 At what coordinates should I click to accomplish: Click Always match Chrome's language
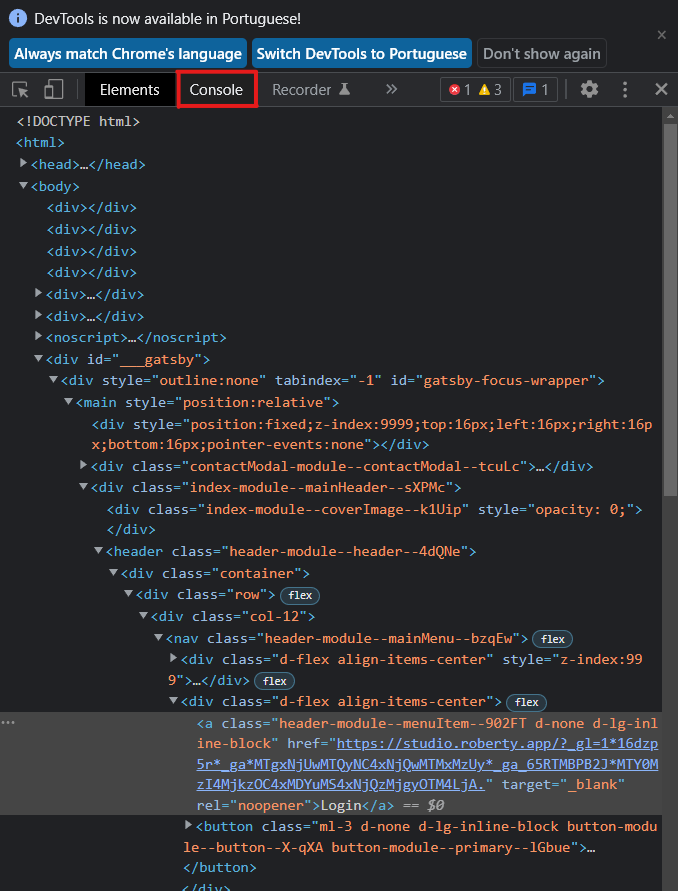[128, 53]
